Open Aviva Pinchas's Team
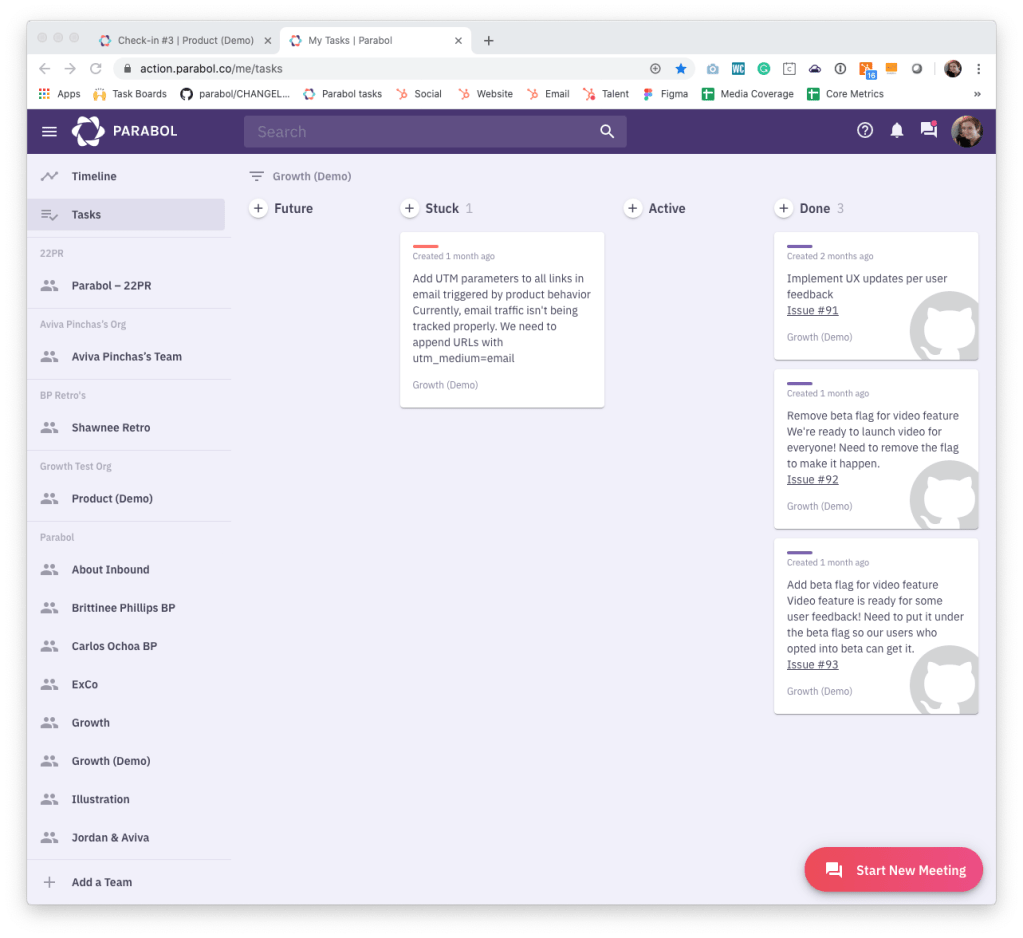This screenshot has height=938, width=1023. click(126, 357)
